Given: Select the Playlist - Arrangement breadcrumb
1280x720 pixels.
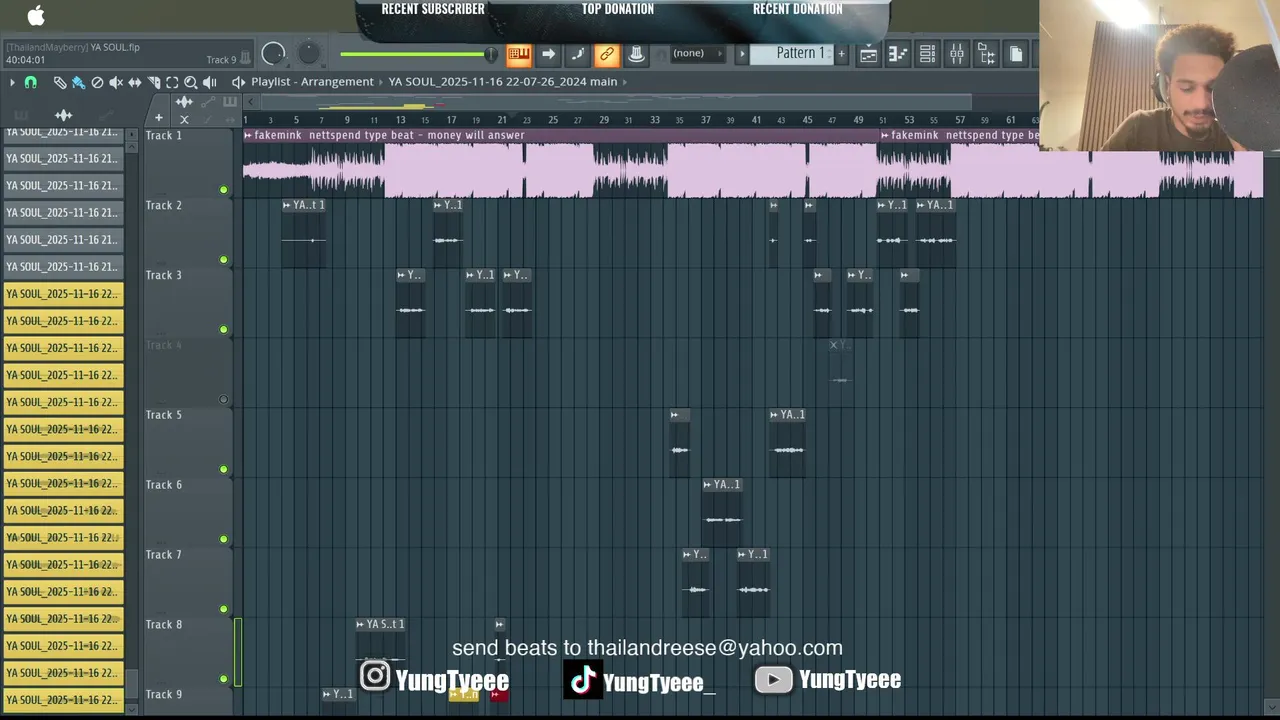Looking at the screenshot, I should click(x=312, y=82).
